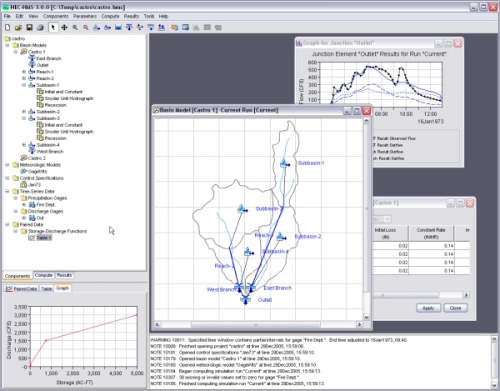
Task: Open the Parameters menu
Action: (x=85, y=16)
